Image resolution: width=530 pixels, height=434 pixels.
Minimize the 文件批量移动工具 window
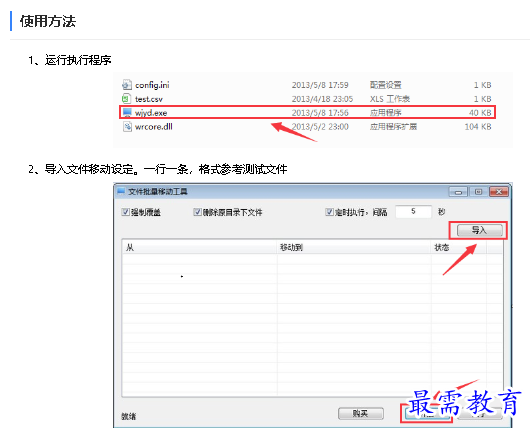point(458,192)
